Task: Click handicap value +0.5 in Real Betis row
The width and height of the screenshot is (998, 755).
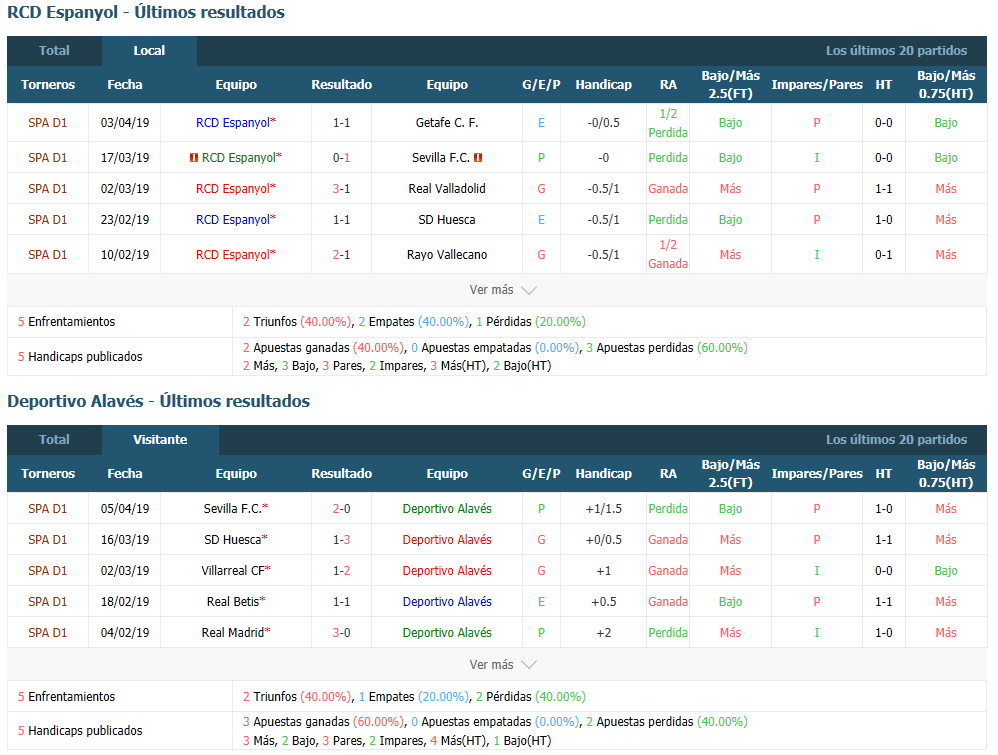Action: (x=603, y=602)
